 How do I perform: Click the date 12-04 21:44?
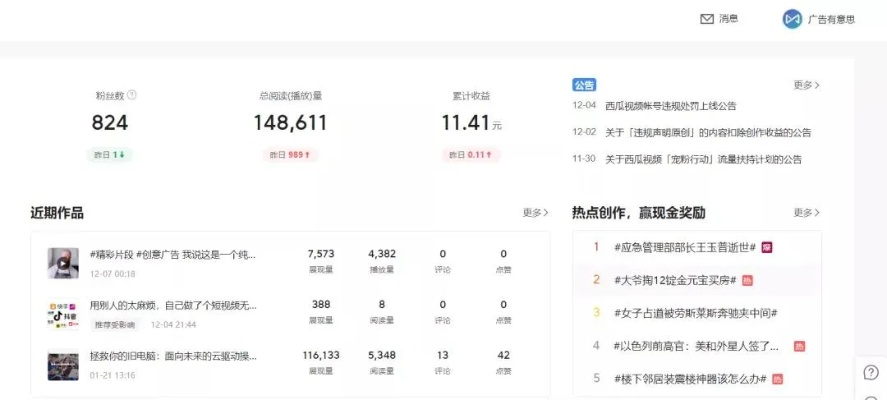click(x=173, y=325)
